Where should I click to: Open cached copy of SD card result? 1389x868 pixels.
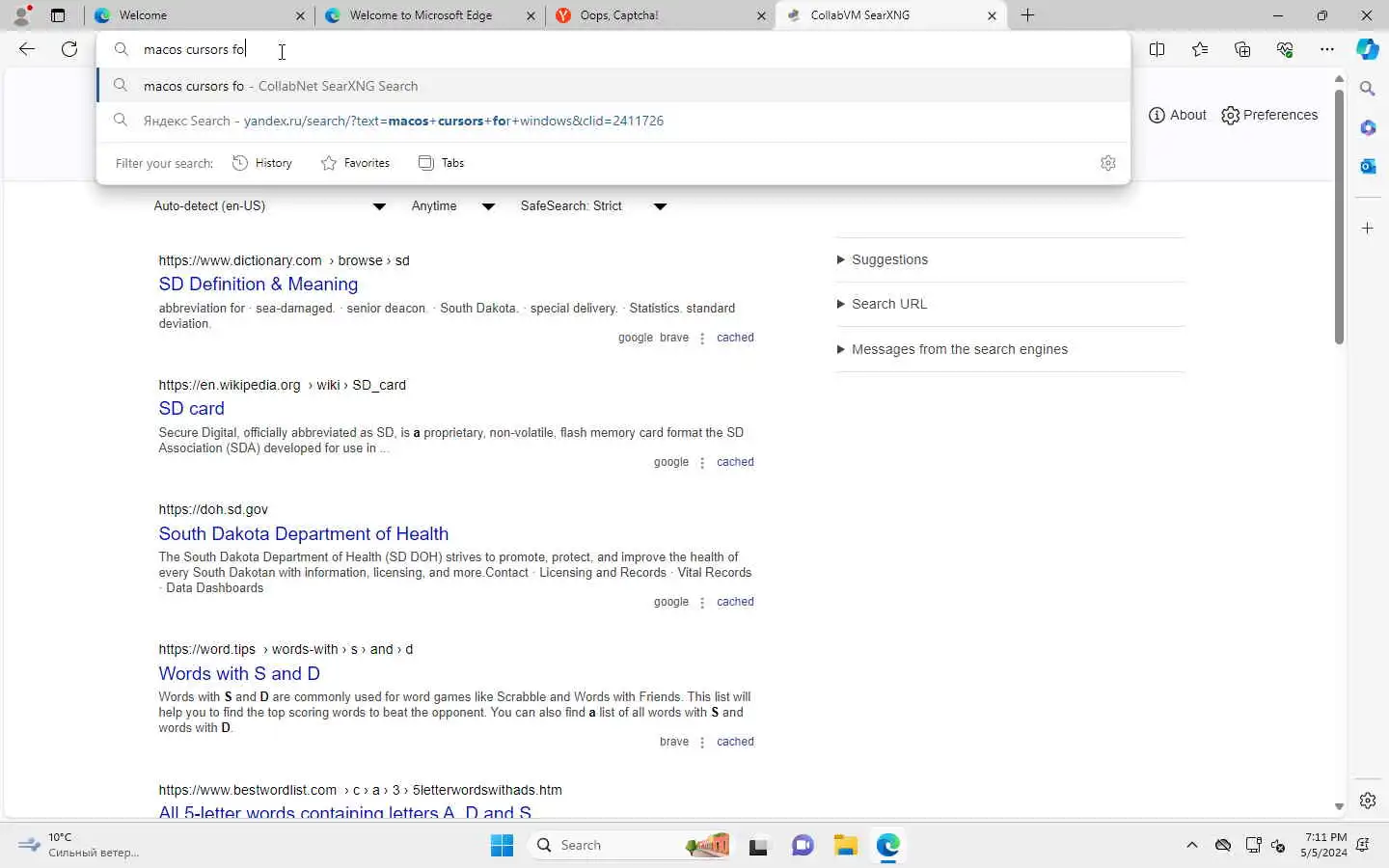735,462
